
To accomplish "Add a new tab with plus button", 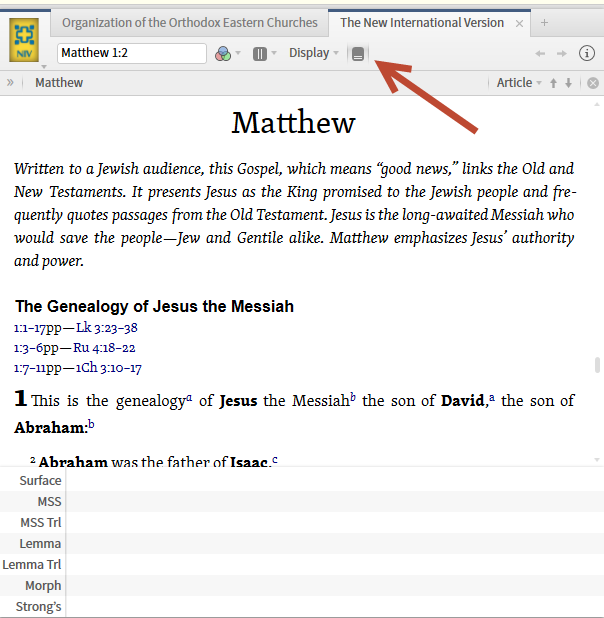I will point(544,23).
